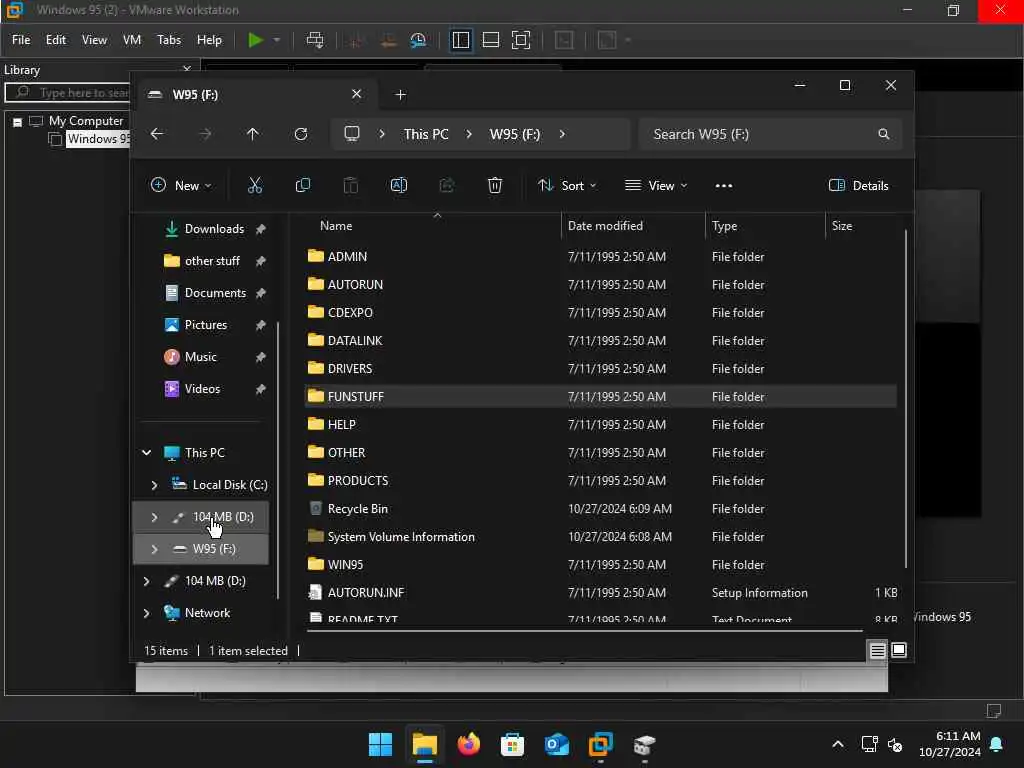Open the VMware Help menu
The width and height of the screenshot is (1024, 768).
(209, 40)
